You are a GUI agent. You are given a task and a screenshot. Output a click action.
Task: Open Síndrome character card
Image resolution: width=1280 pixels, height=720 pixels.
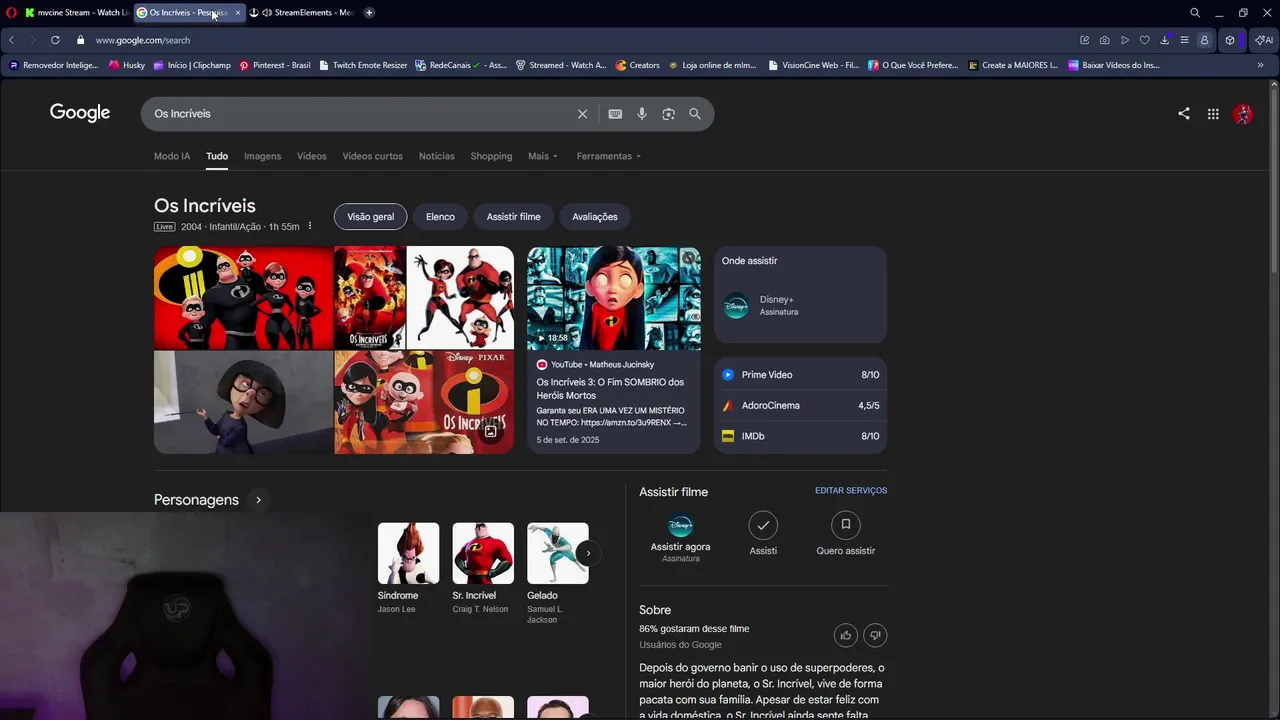[x=408, y=568]
